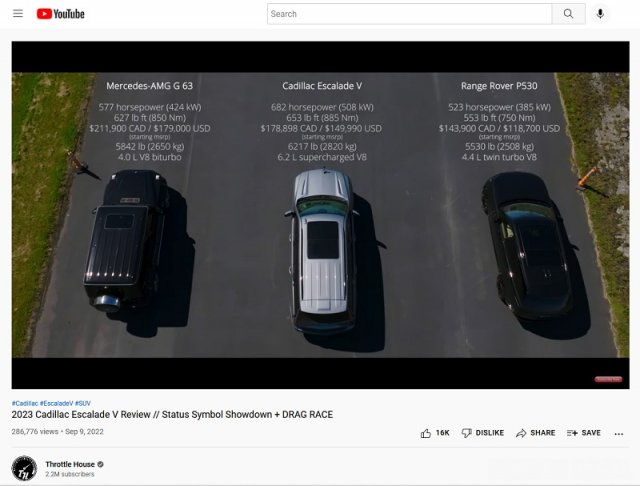Click Cadillac Escalade V label in video
Screen dimensions: 640x486
[322, 86]
